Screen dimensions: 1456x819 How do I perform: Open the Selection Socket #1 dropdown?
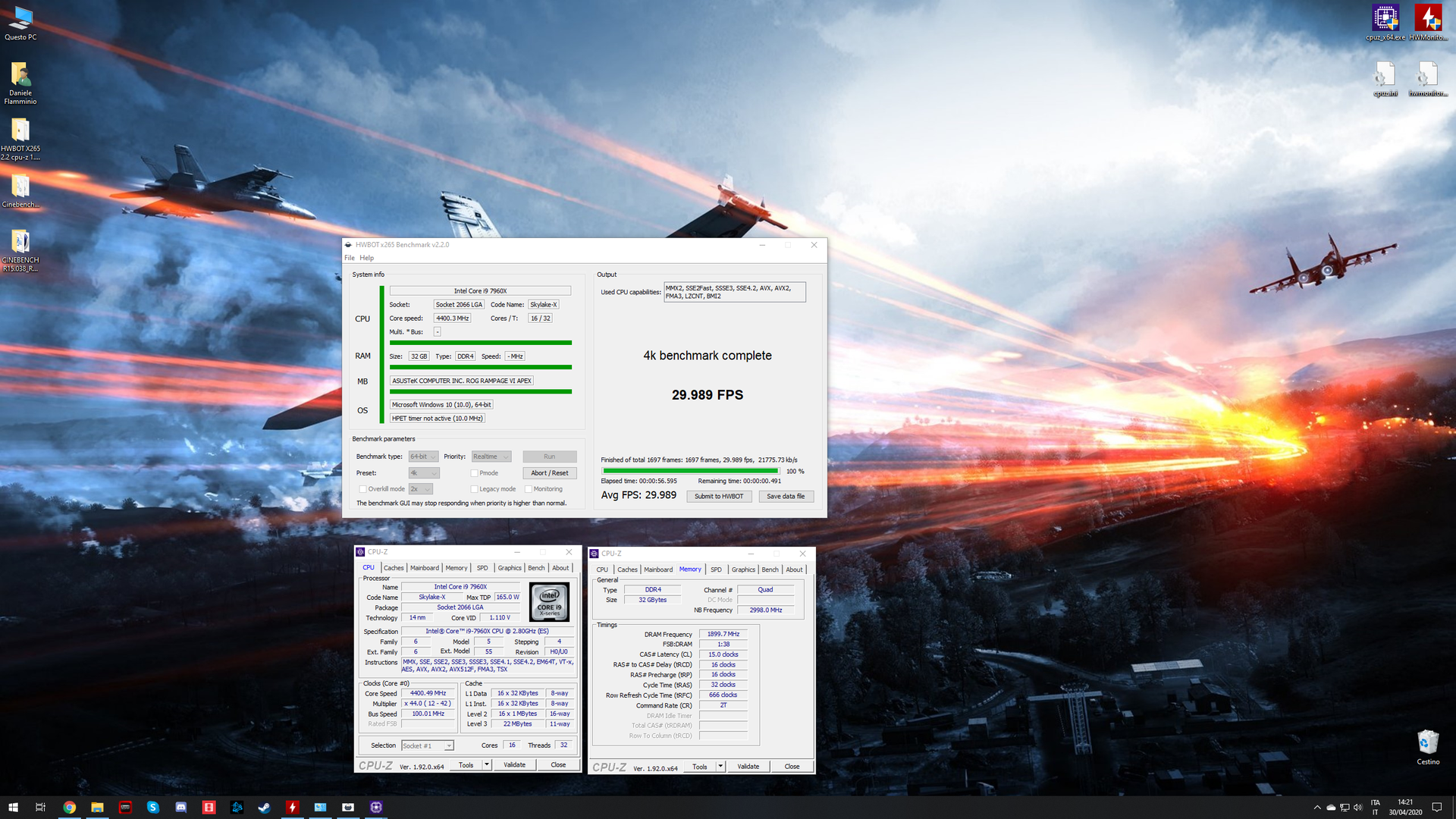428,745
